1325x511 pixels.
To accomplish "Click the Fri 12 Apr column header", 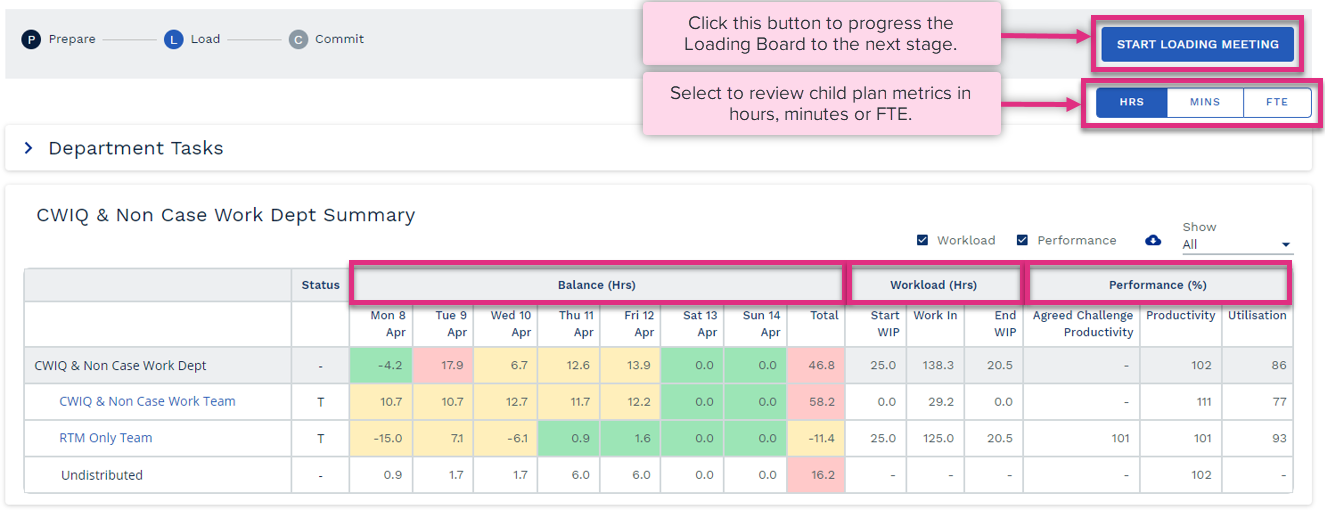I will tap(629, 324).
